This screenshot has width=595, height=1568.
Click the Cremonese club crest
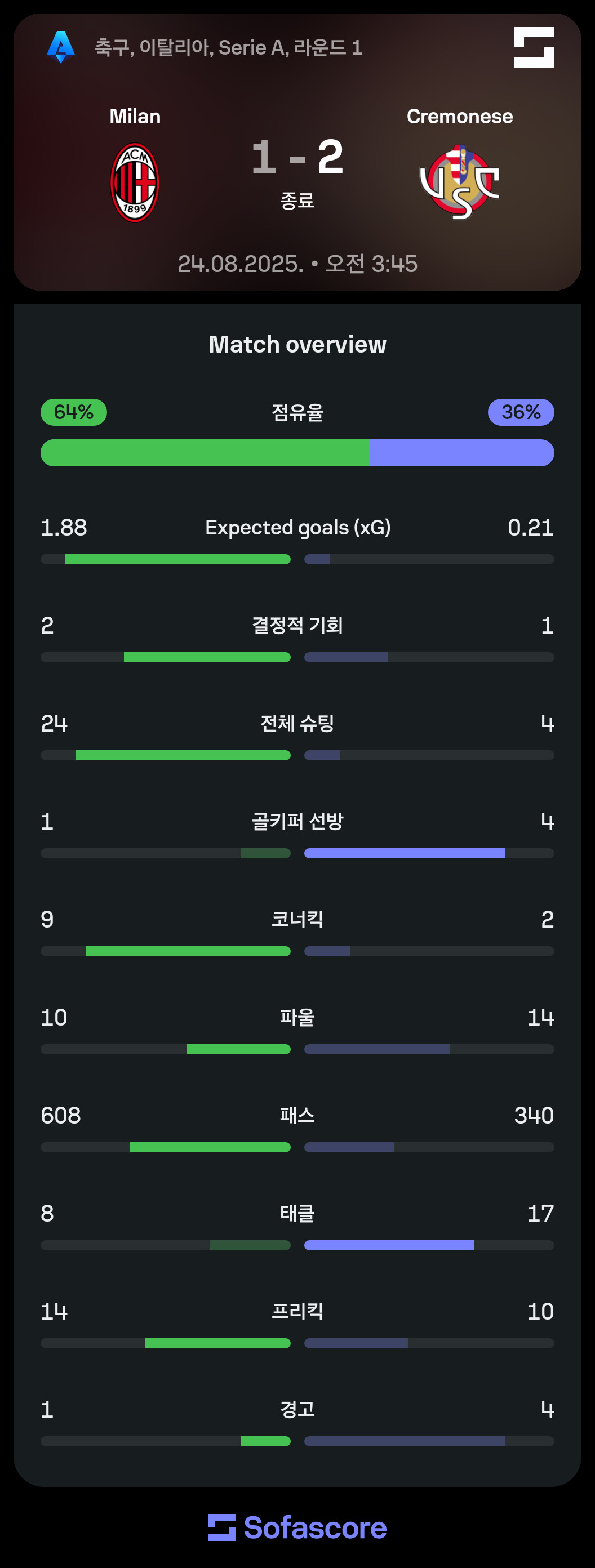tap(460, 181)
